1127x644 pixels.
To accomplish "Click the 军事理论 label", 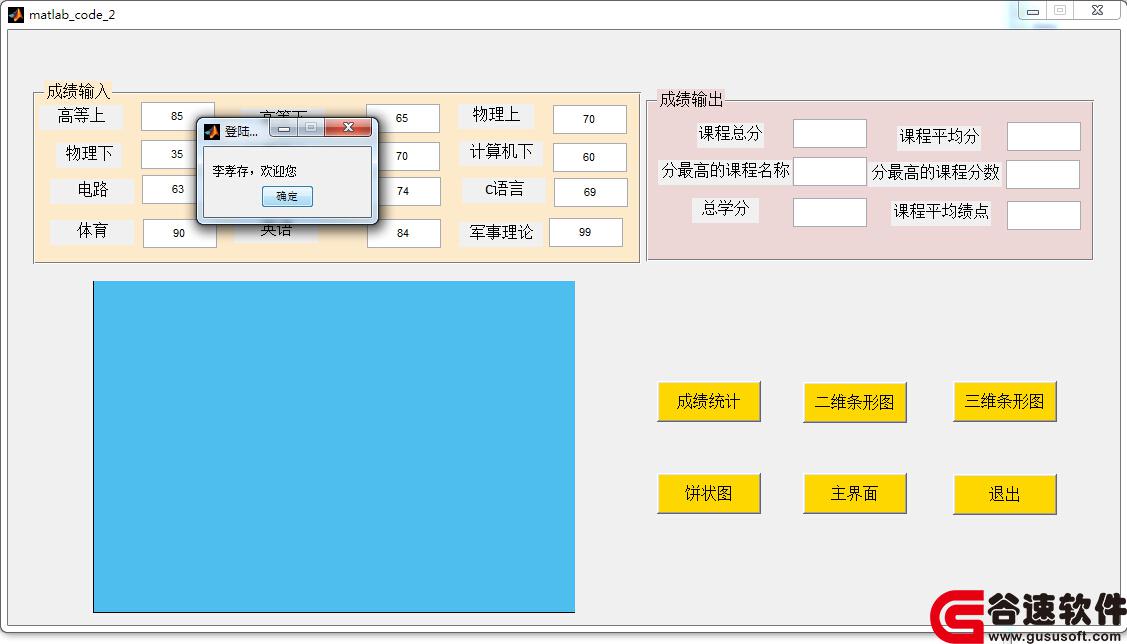I will [x=501, y=233].
